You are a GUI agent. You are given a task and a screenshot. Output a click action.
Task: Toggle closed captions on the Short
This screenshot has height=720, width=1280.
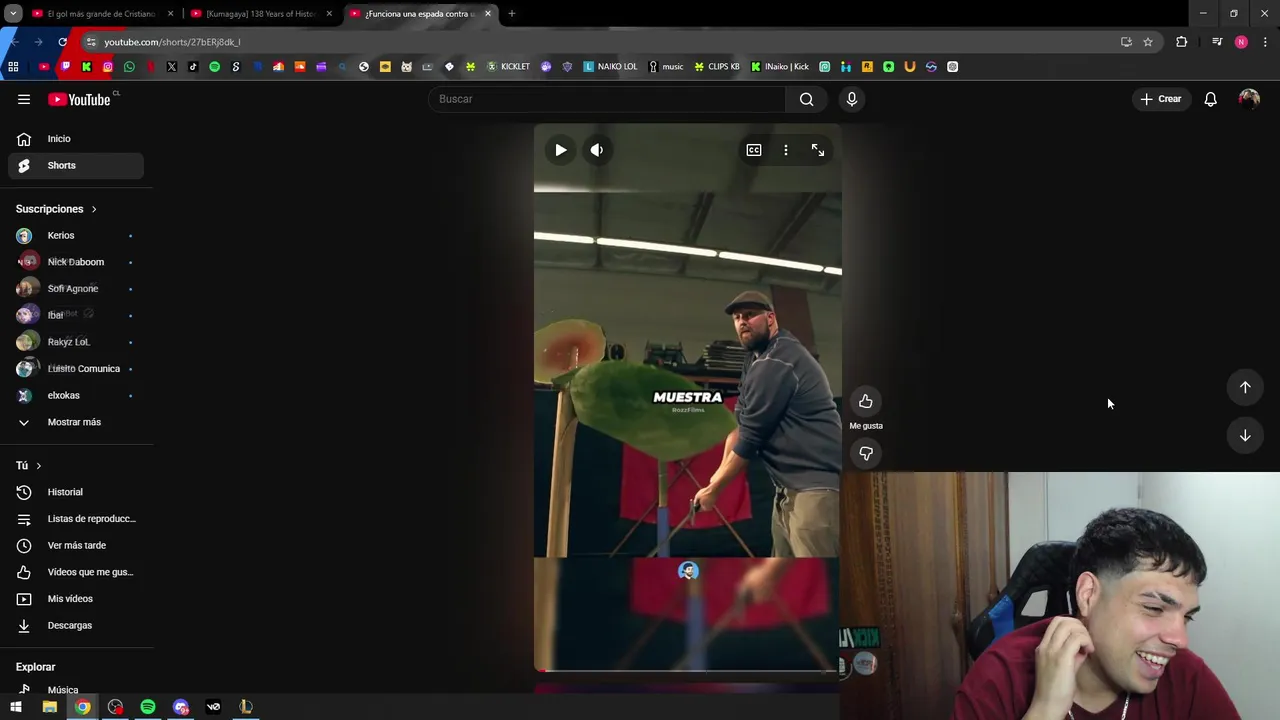click(754, 150)
